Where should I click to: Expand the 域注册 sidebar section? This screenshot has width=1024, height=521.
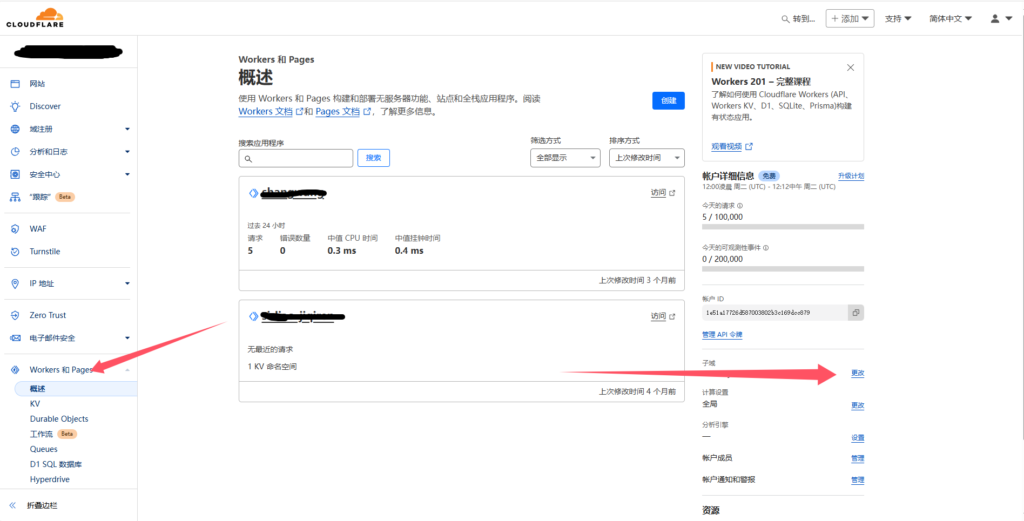tap(127, 129)
